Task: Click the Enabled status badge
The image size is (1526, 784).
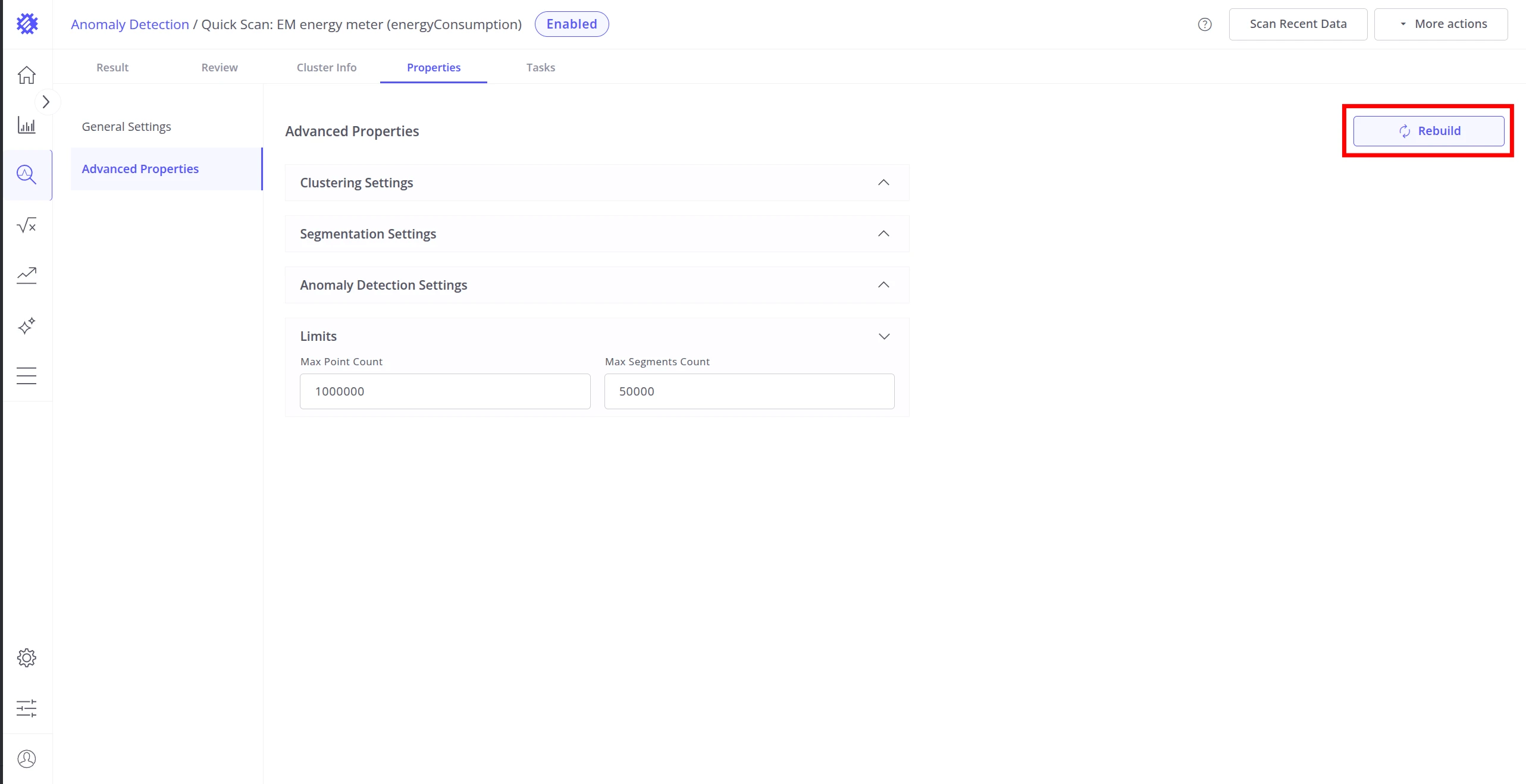Action: click(572, 24)
